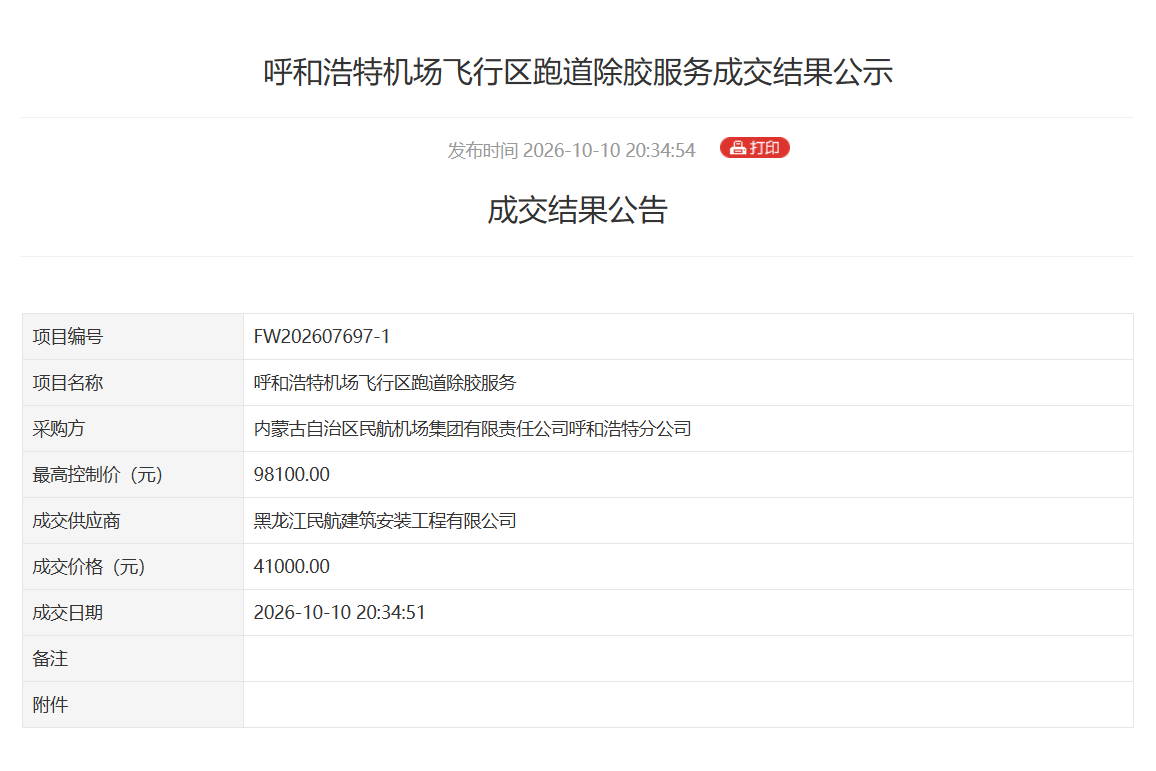Click the 附件 row label
Screen dimensions: 1156x771
[50, 705]
